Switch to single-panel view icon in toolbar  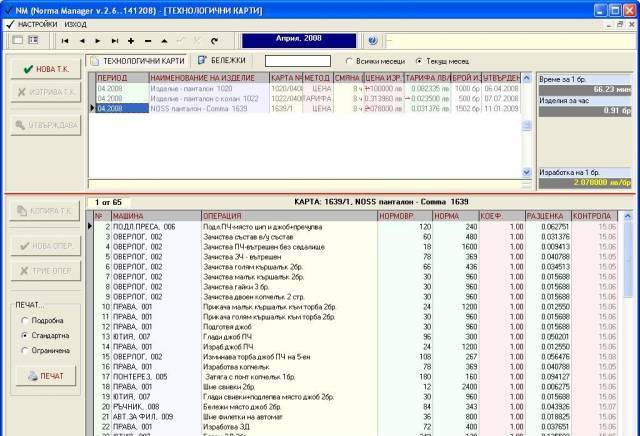tap(16, 41)
